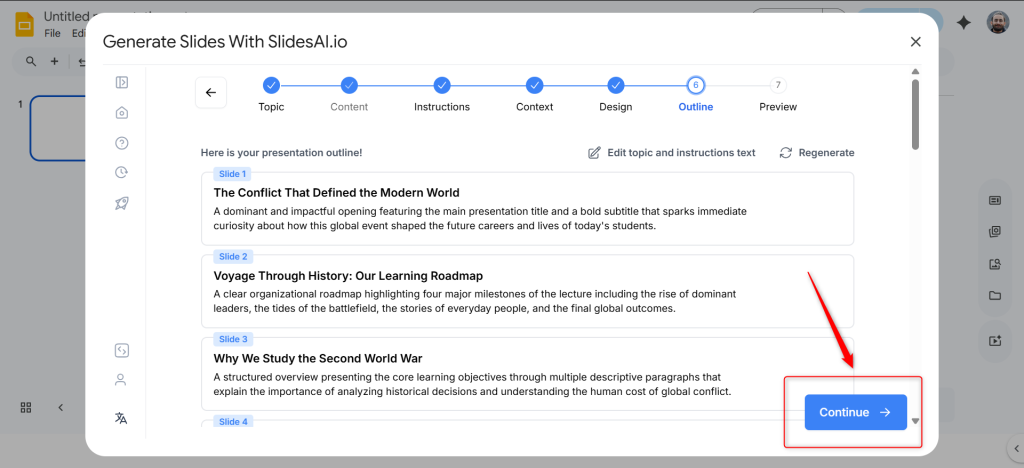Open the history clock icon
The width and height of the screenshot is (1024, 468).
121,172
